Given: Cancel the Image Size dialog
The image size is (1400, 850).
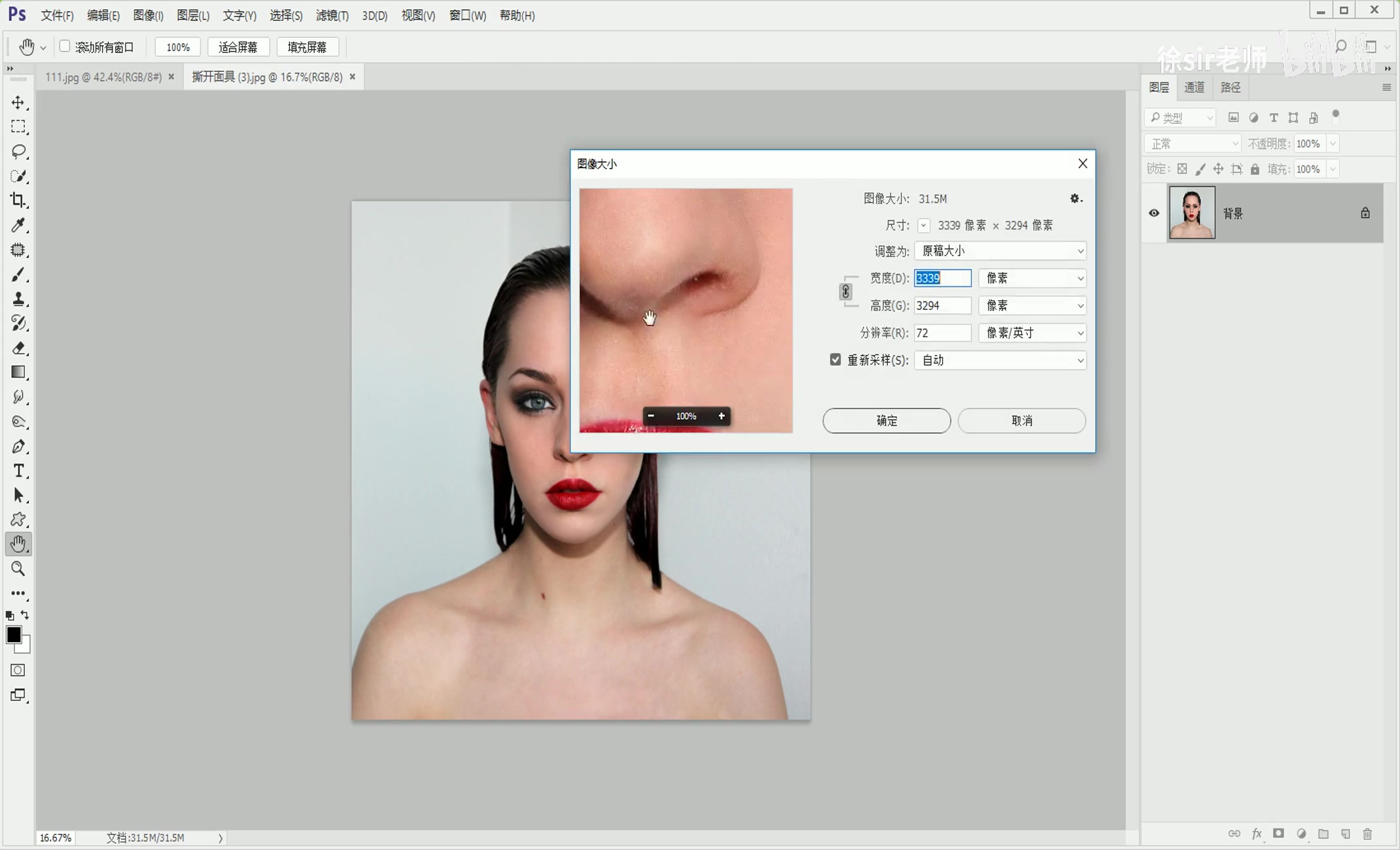Looking at the screenshot, I should tap(1021, 420).
